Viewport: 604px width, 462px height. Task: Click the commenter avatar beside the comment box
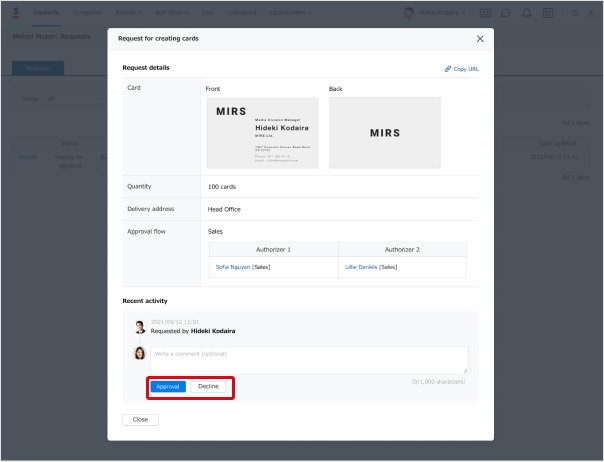coord(140,353)
